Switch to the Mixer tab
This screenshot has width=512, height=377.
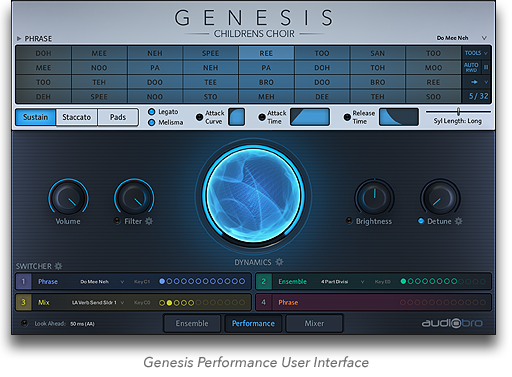[314, 323]
